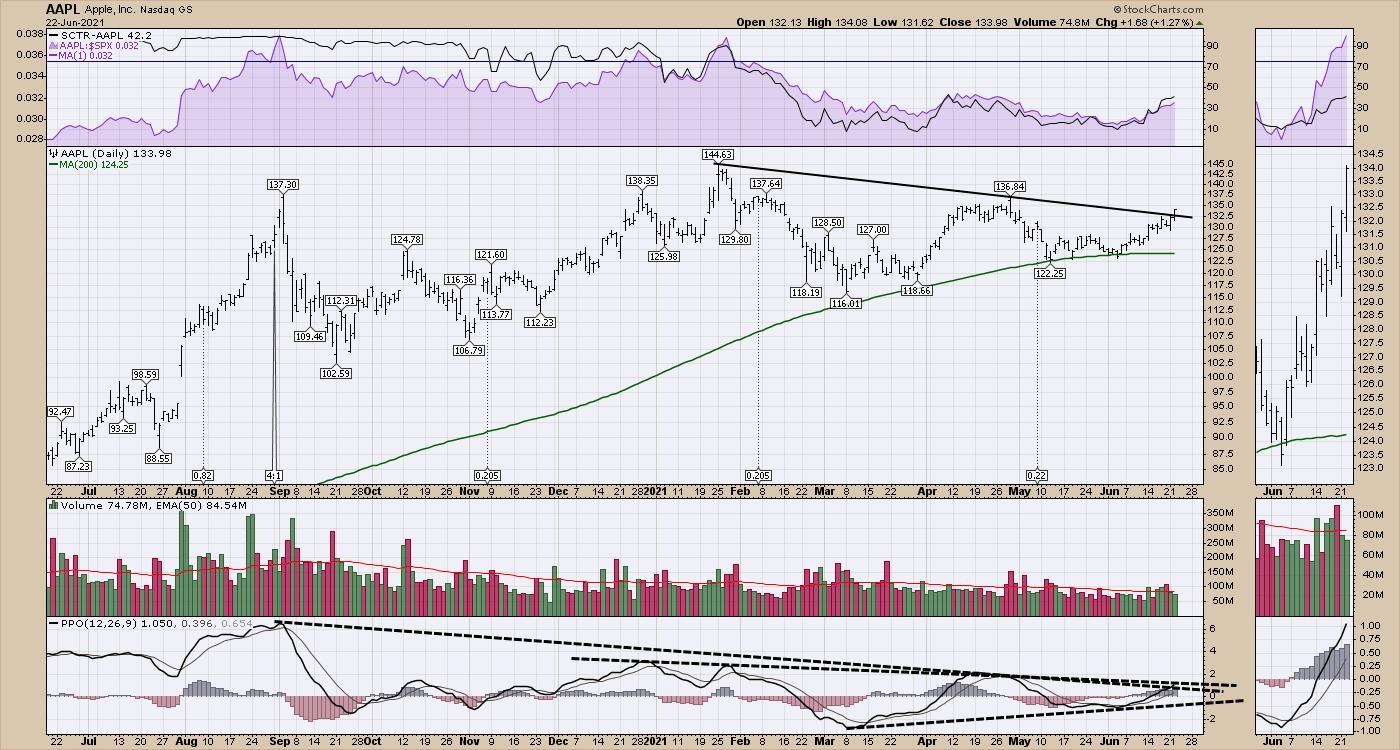Click the 124.78 price label
Viewport: 1400px width, 750px height.
(x=406, y=239)
